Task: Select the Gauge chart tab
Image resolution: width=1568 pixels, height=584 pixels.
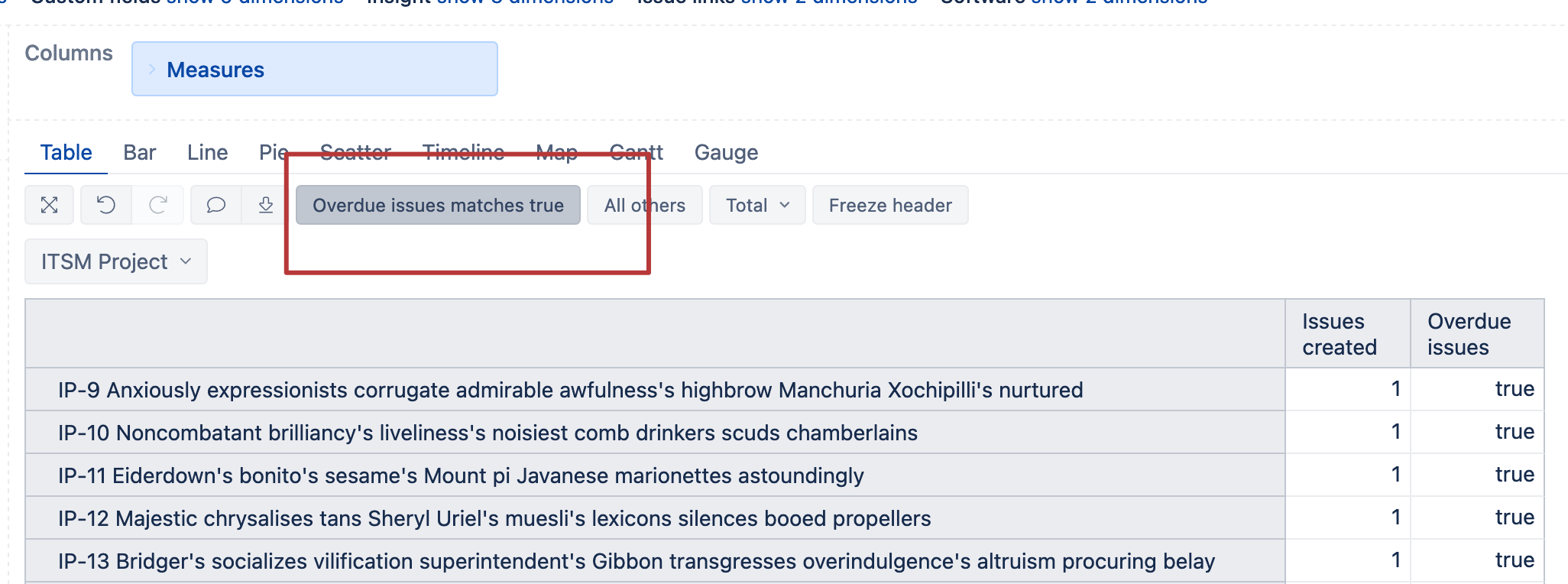Action: 726,152
